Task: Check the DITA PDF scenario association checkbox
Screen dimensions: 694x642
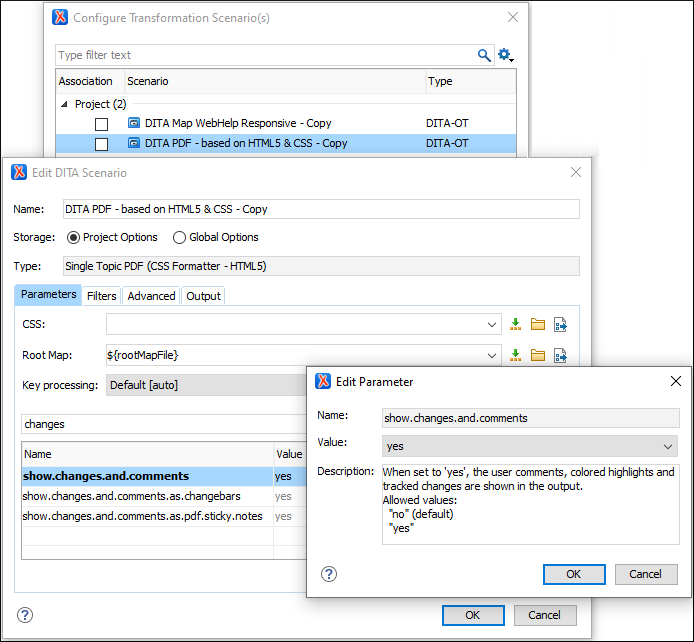Action: click(101, 144)
